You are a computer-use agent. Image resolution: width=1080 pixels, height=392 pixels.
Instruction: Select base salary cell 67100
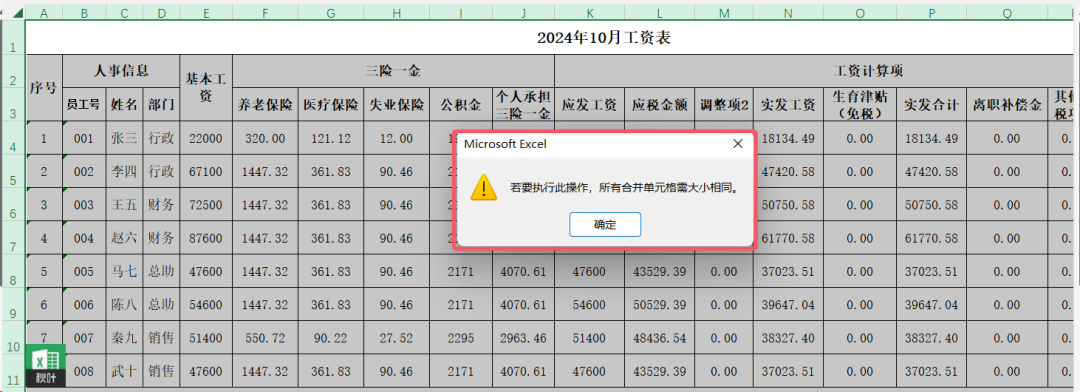(x=206, y=172)
